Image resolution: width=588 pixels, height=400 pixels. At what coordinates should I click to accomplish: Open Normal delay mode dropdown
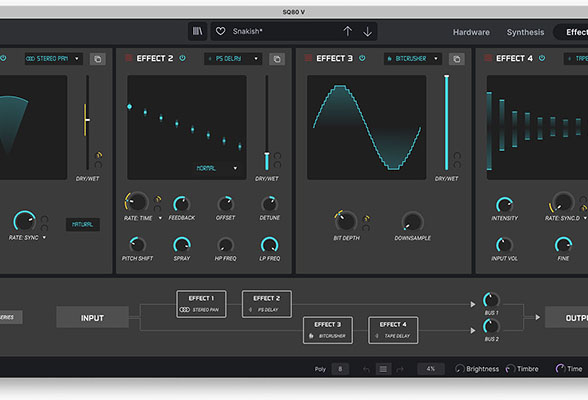(x=217, y=168)
